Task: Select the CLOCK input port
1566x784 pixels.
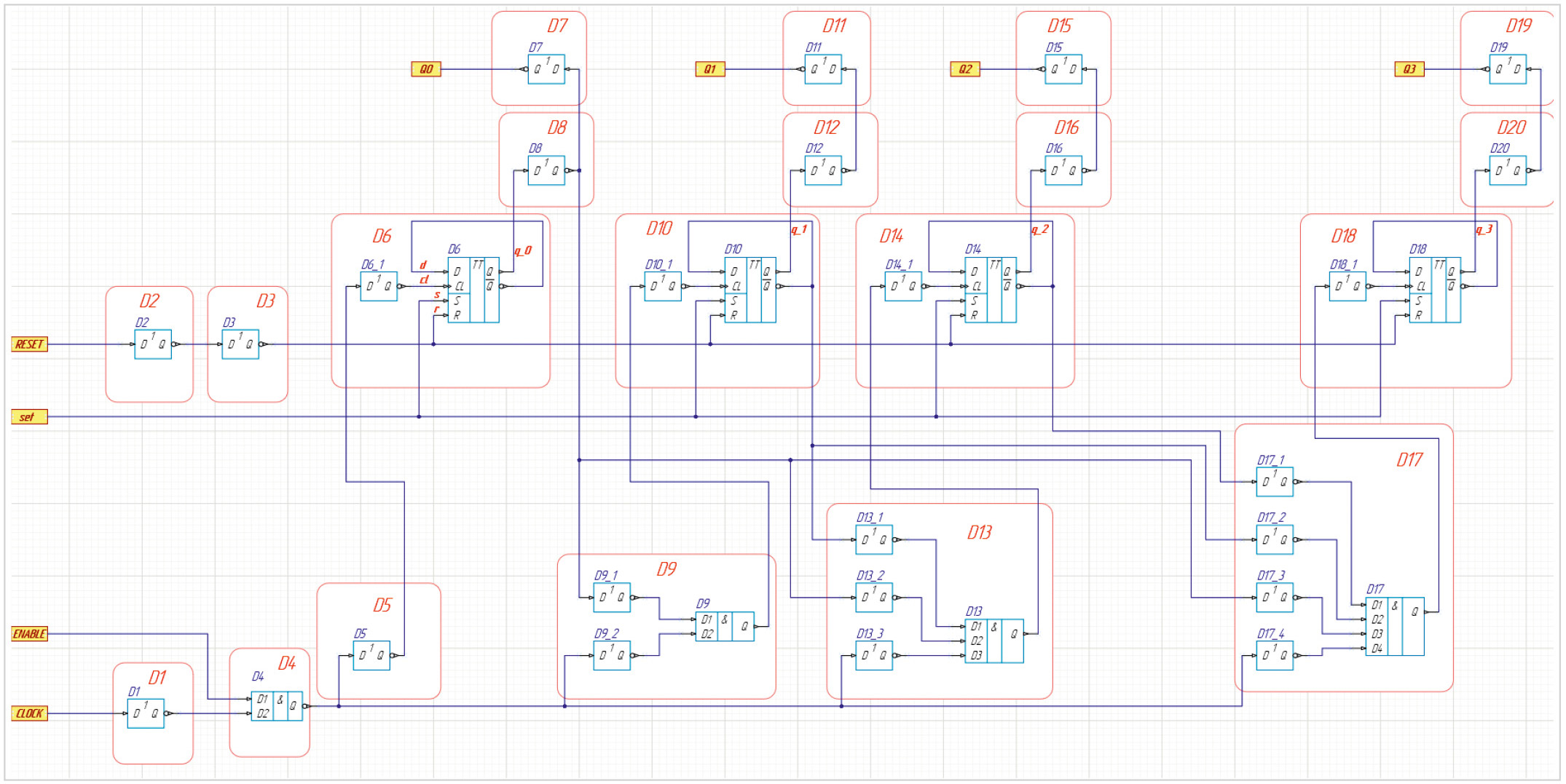Action: point(30,713)
